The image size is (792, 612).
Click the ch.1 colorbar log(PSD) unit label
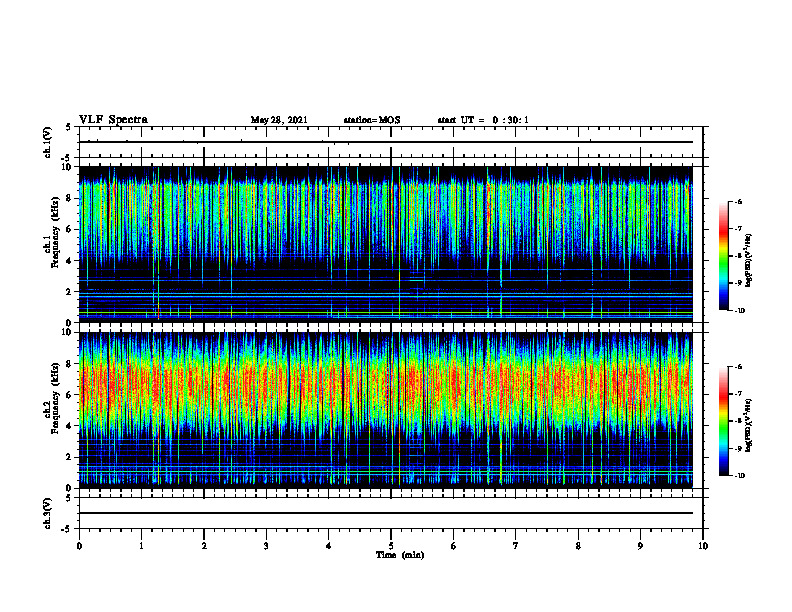pos(749,260)
